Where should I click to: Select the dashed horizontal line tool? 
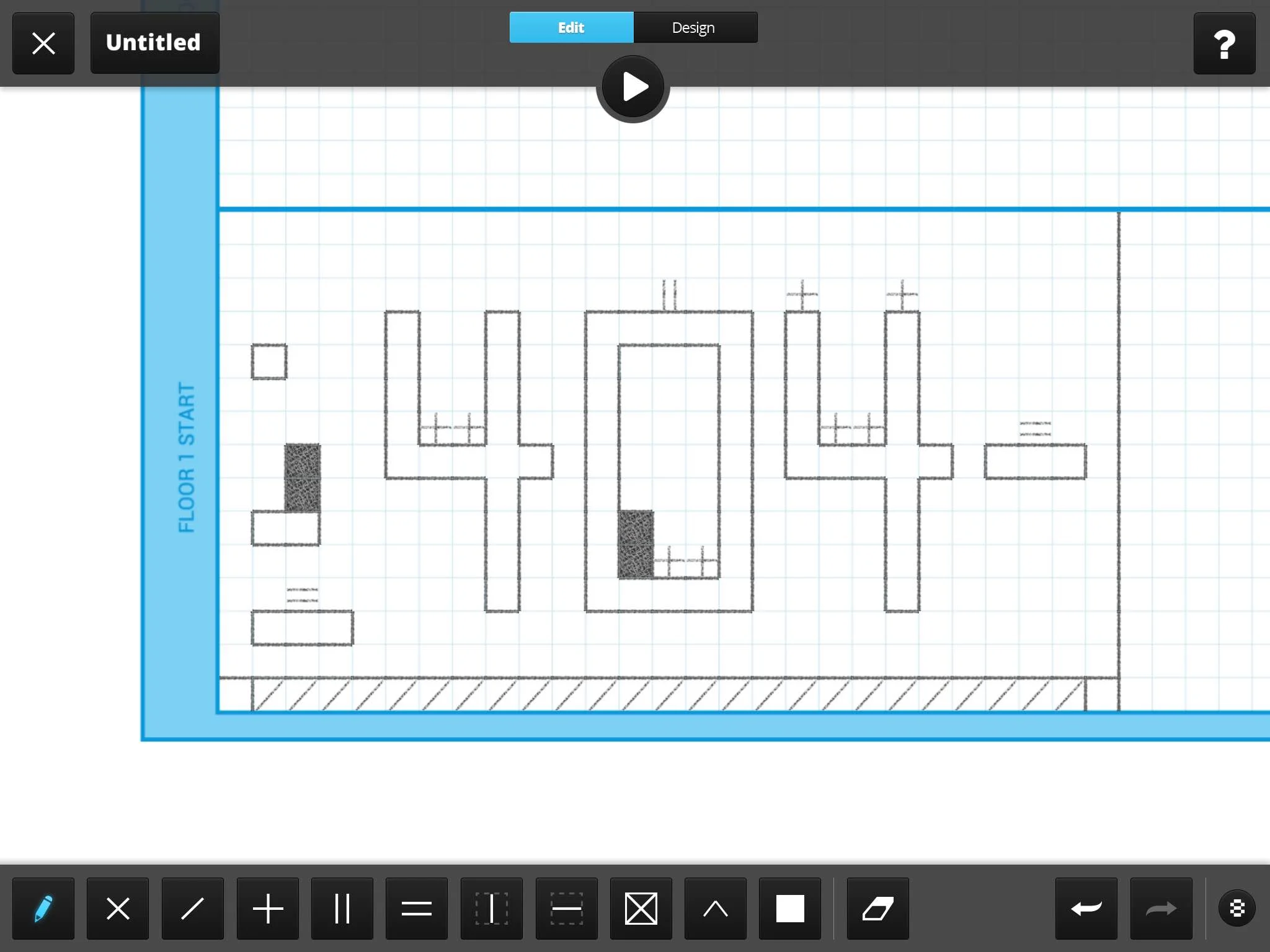point(566,909)
